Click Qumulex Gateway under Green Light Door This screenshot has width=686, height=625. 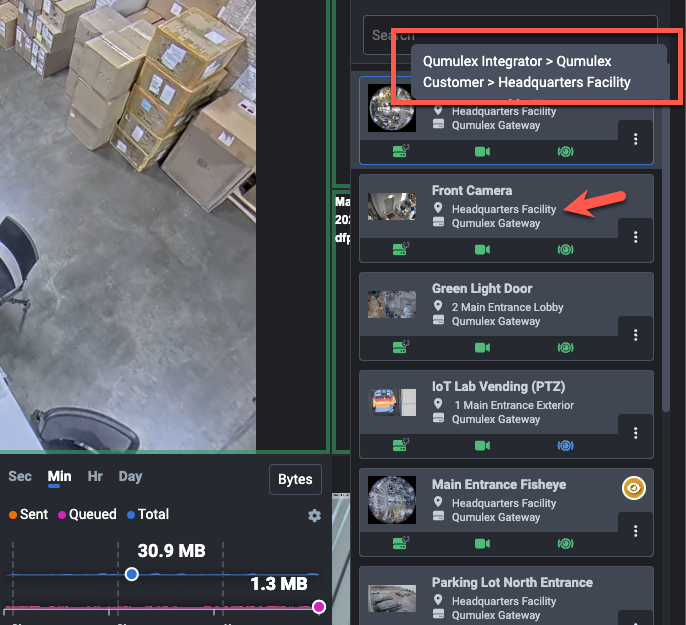pos(496,321)
